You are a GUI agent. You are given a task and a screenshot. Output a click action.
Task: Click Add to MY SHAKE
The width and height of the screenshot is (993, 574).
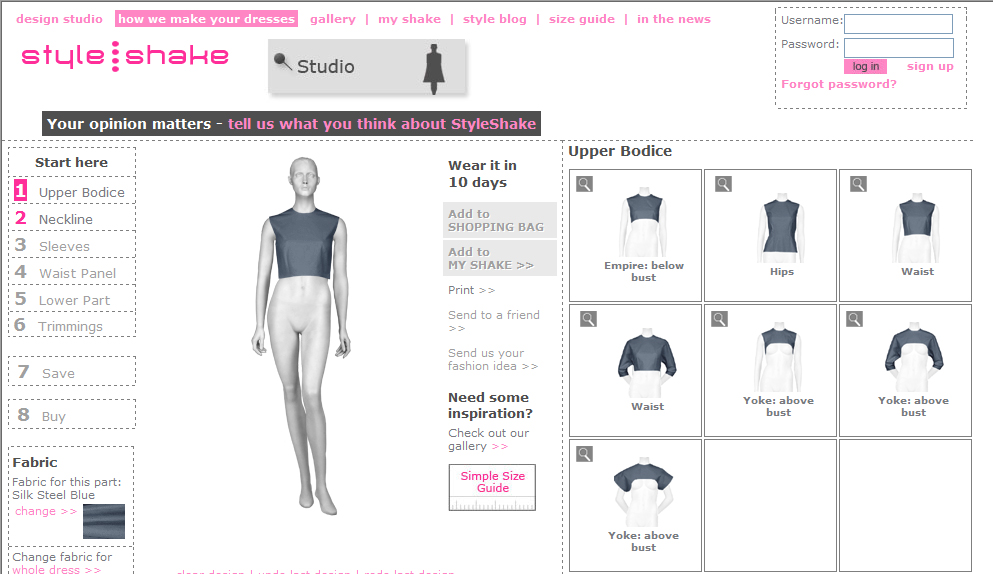pos(500,258)
